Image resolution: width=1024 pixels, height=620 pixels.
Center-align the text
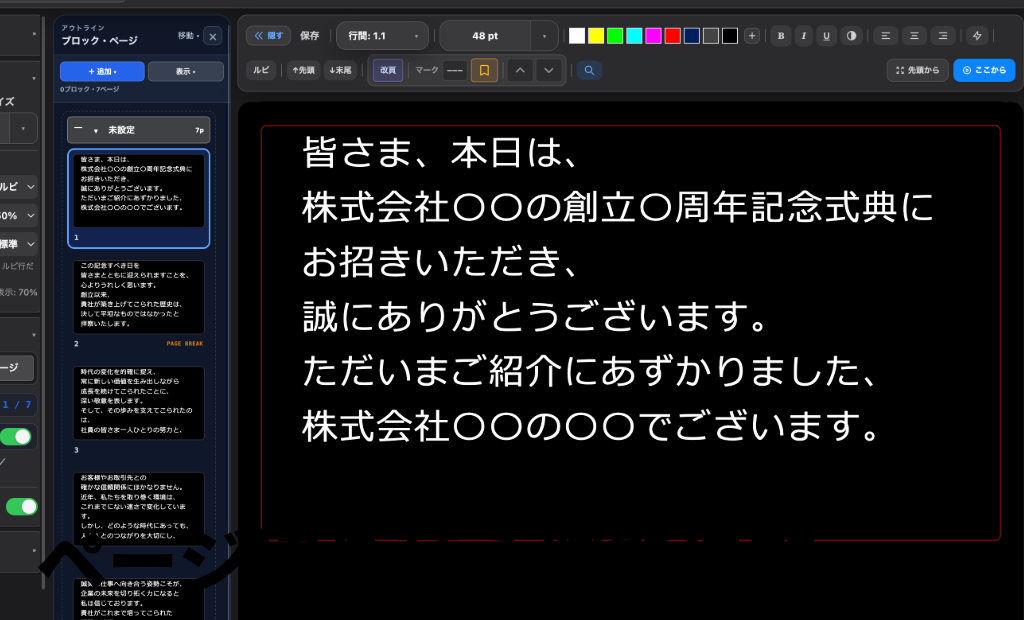[914, 36]
